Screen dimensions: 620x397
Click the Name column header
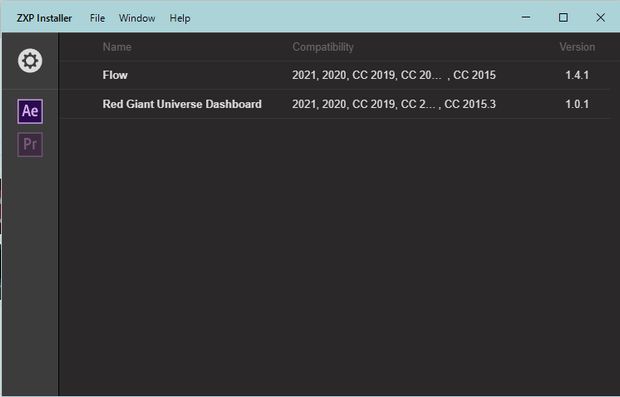(117, 47)
